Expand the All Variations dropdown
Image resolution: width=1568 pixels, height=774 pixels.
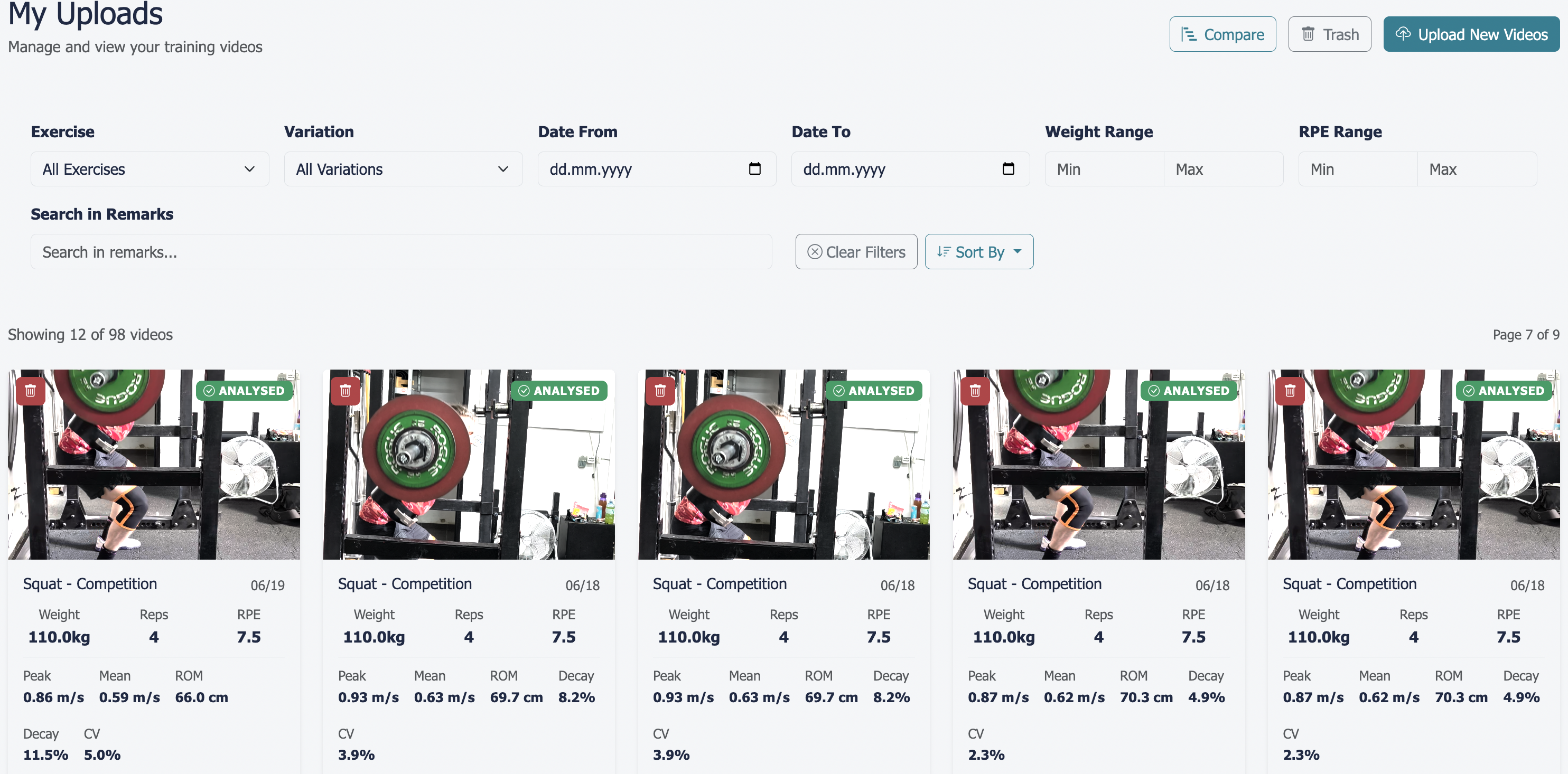pos(403,169)
